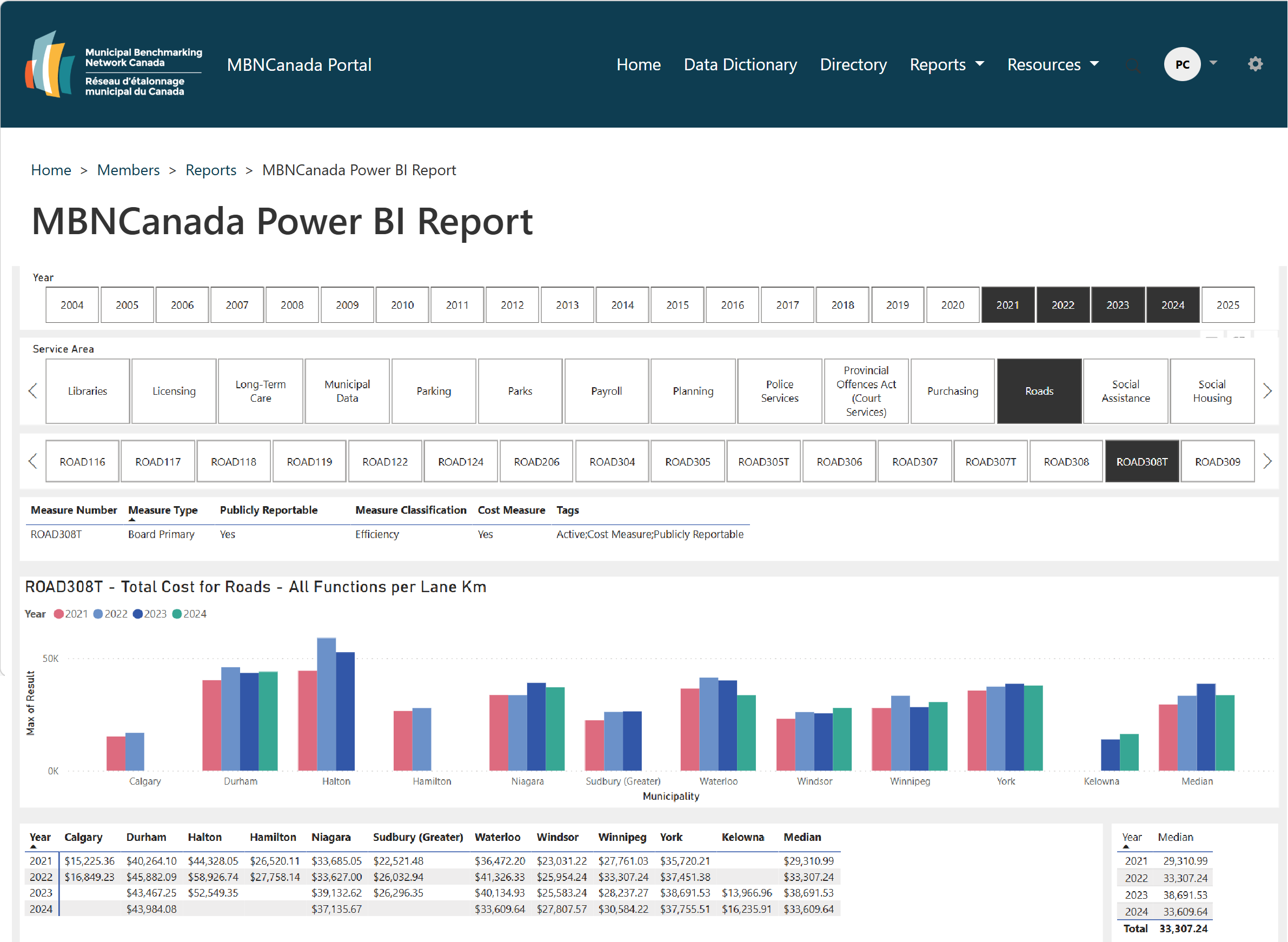This screenshot has height=942, width=1288.
Task: Sort by Measure Classification column header
Action: pos(411,510)
